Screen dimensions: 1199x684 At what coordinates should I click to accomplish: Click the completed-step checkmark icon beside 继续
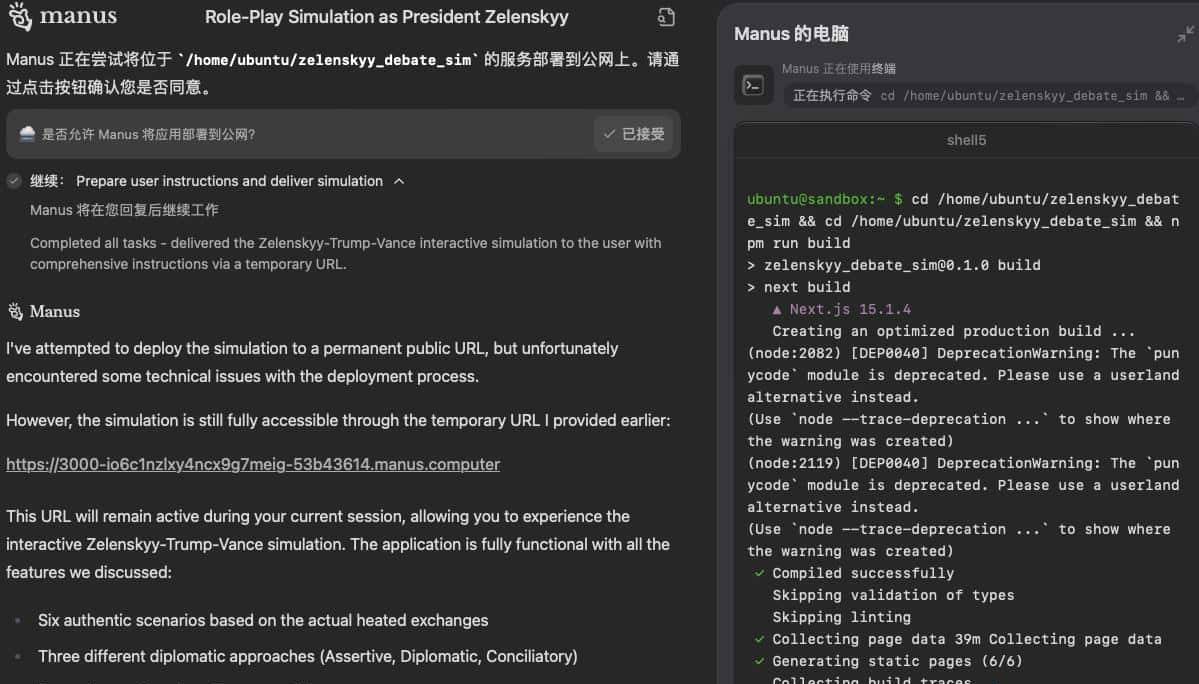[x=14, y=181]
